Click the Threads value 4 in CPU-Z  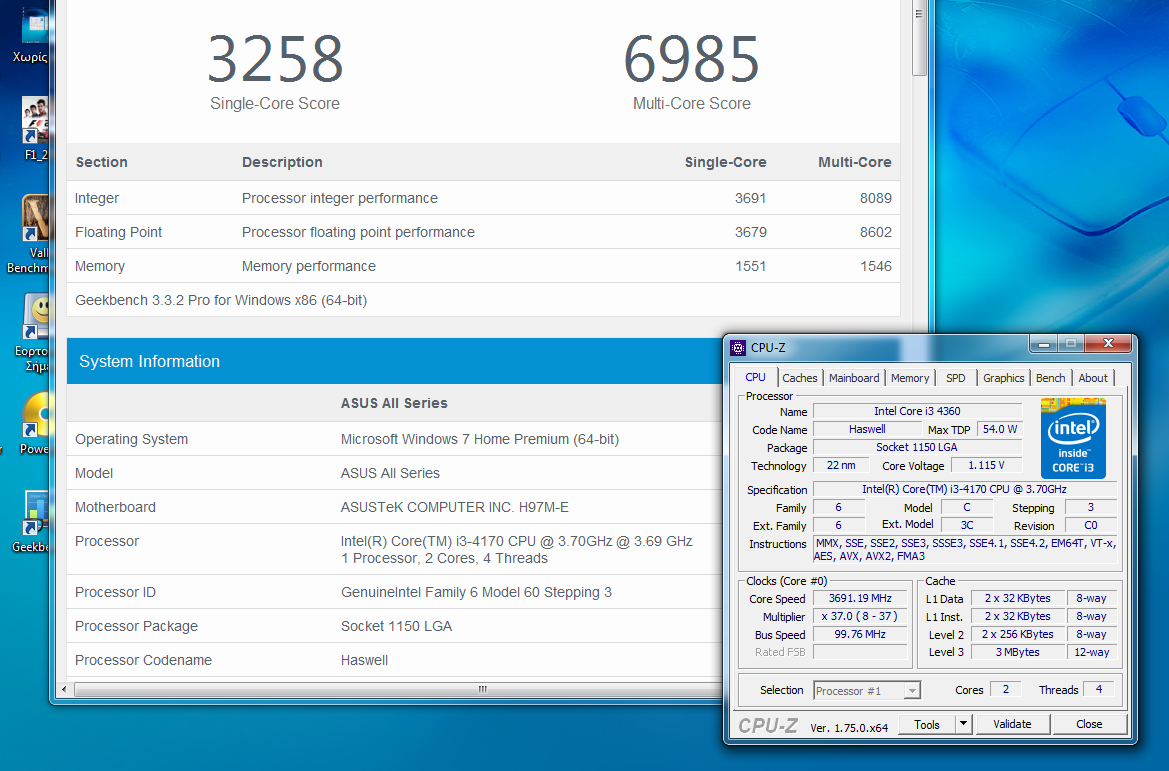click(x=1098, y=690)
